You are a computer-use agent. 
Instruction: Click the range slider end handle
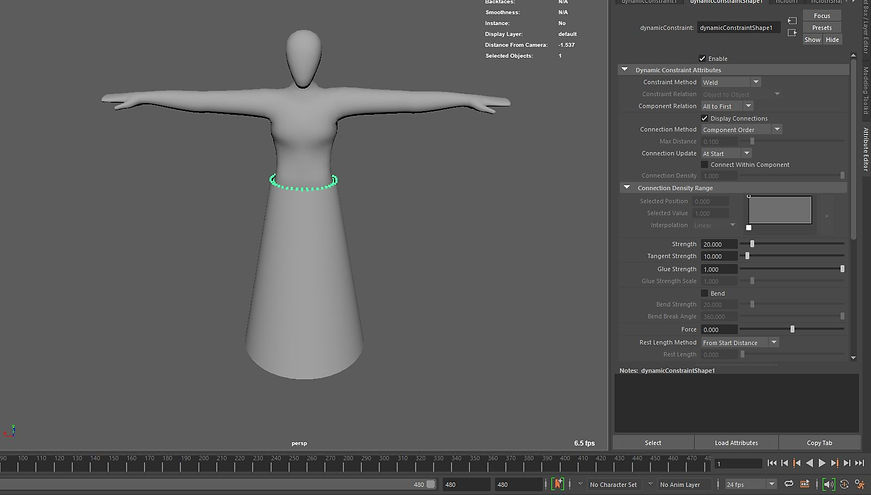coord(431,484)
